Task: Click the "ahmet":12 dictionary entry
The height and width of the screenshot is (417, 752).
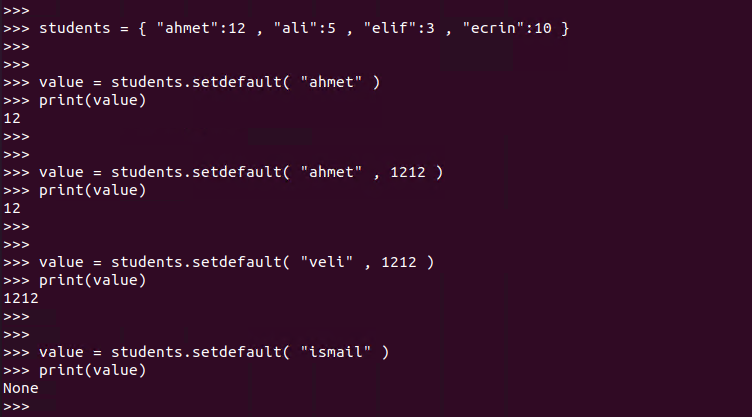Action: point(201,28)
